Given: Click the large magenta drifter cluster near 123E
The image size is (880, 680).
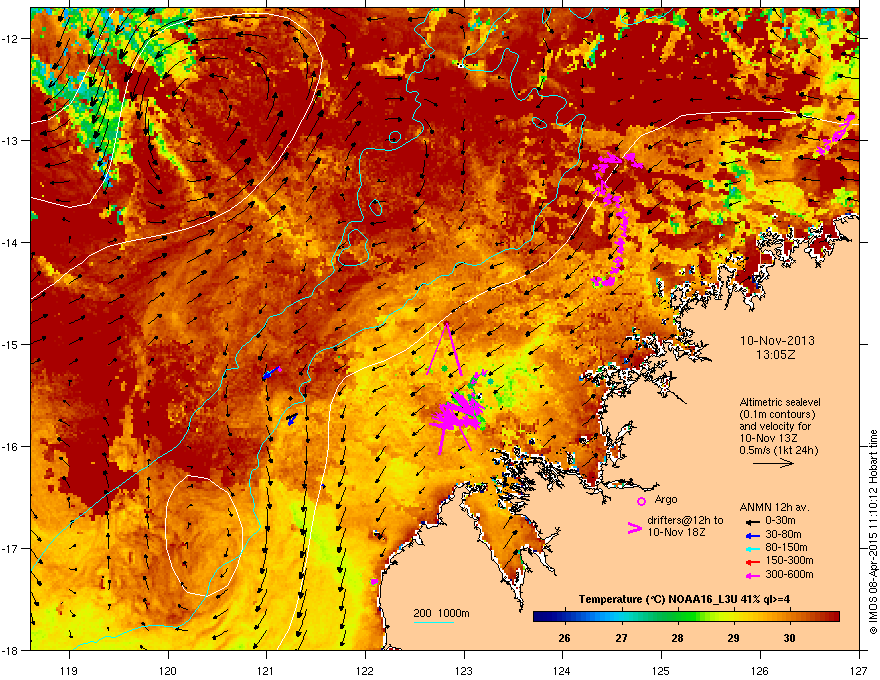Looking at the screenshot, I should tap(457, 412).
